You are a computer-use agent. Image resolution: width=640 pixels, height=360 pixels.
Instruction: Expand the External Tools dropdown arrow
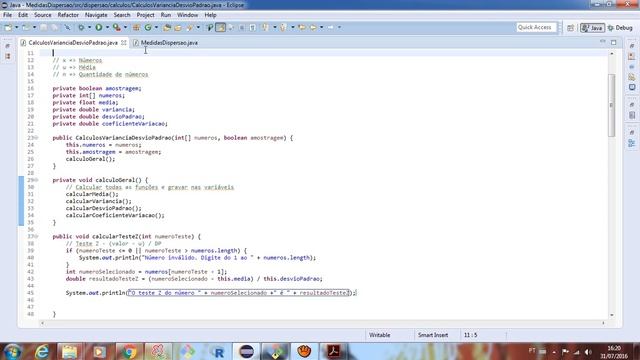click(x=125, y=27)
